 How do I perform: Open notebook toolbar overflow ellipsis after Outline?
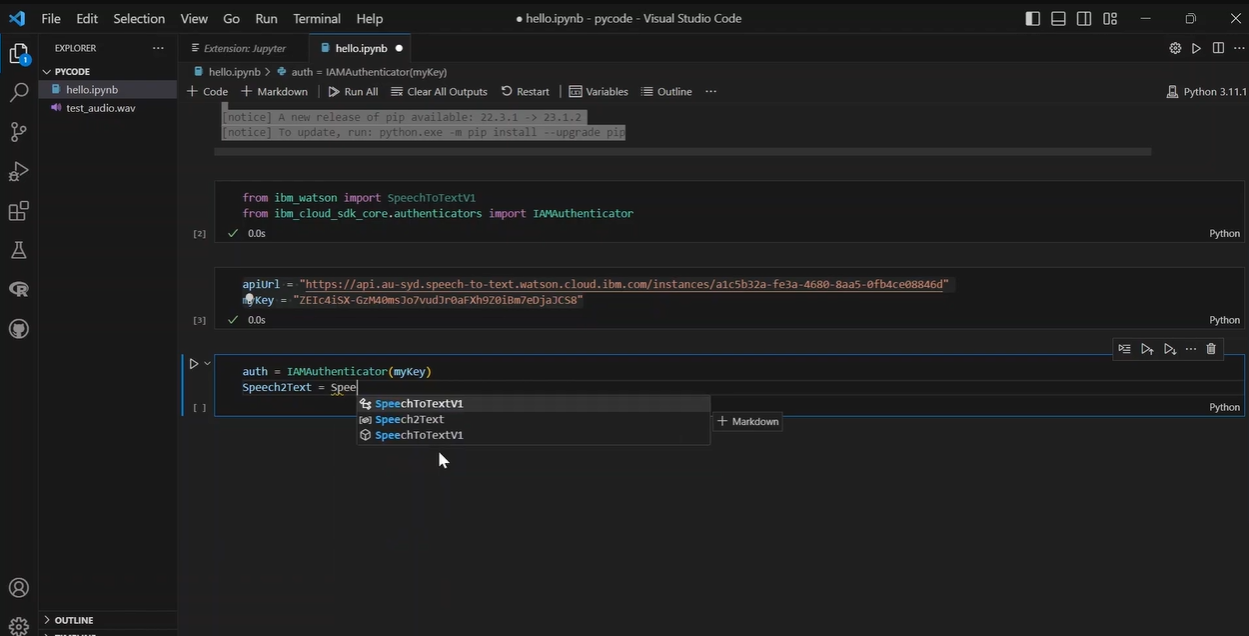[x=711, y=91]
